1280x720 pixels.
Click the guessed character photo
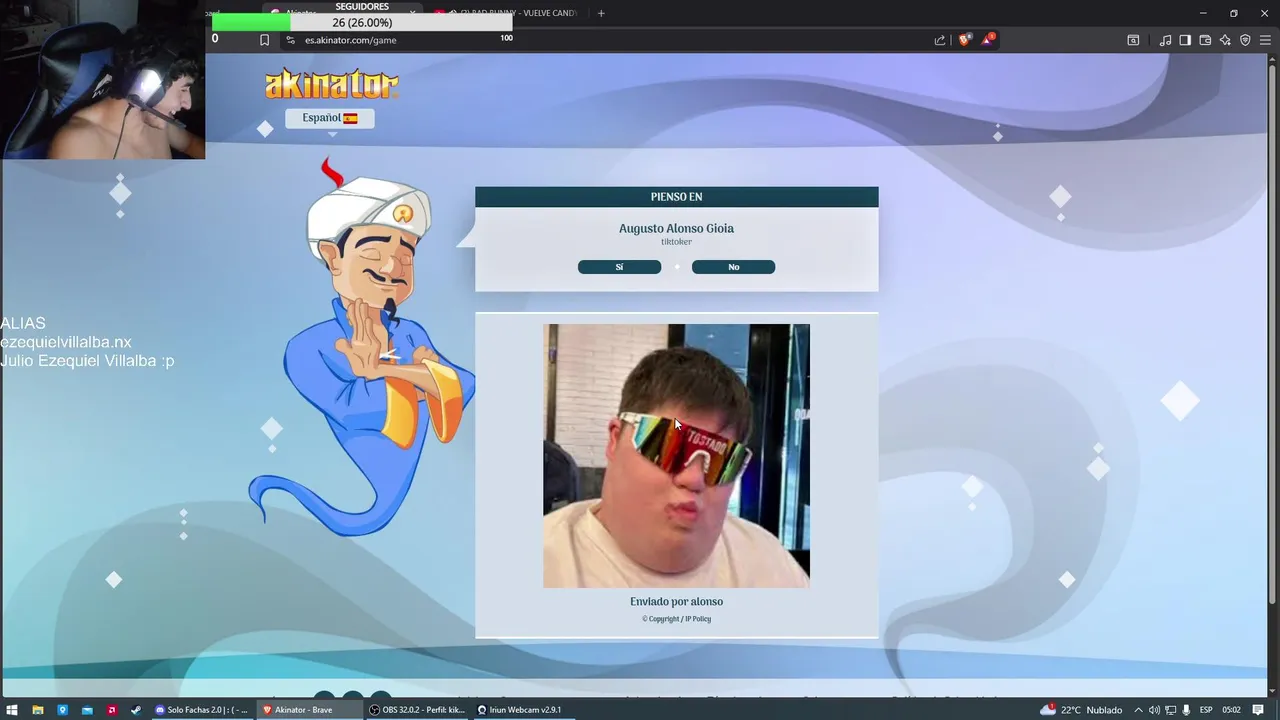pyautogui.click(x=676, y=455)
